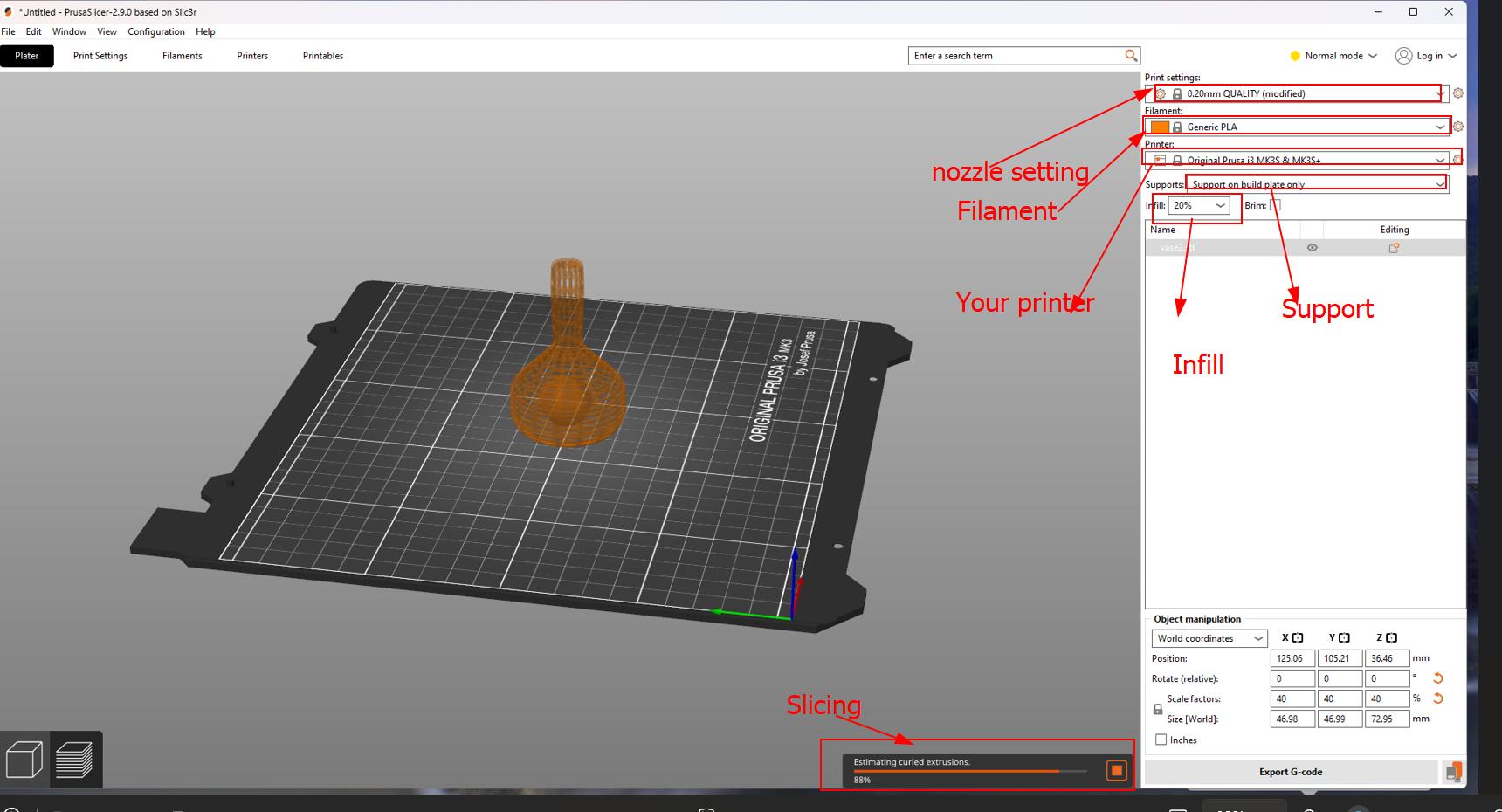Select the Plater tab
The image size is (1502, 812).
(x=27, y=56)
